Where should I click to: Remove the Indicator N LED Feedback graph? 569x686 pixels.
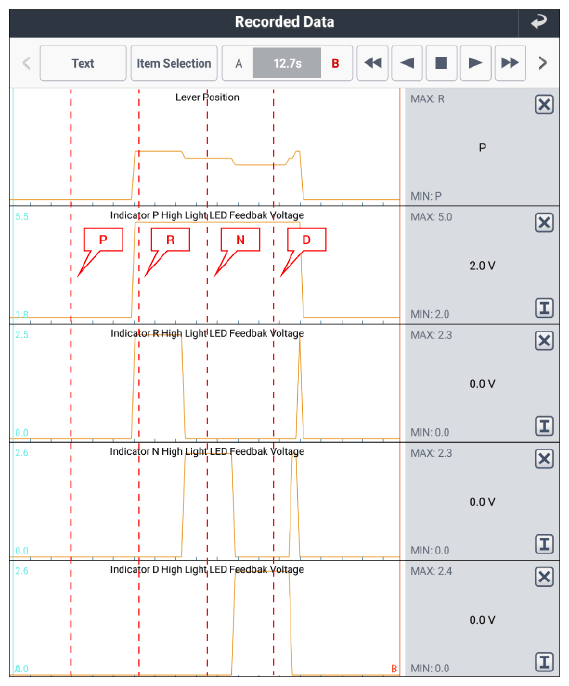(x=544, y=459)
